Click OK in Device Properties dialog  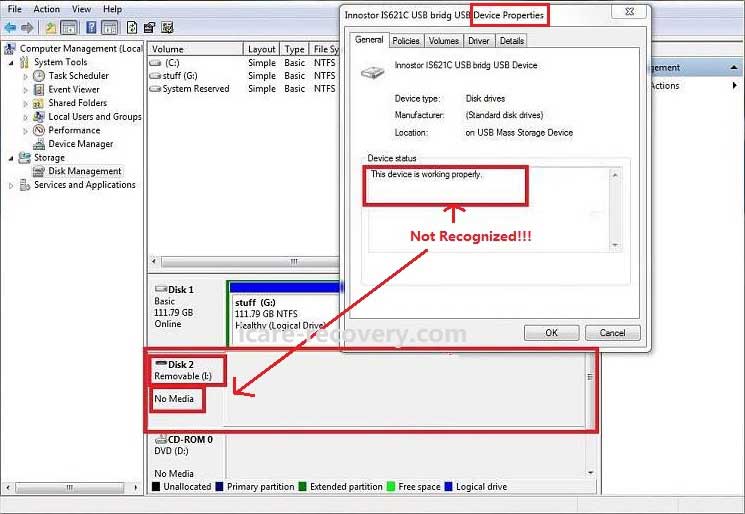pyautogui.click(x=551, y=333)
